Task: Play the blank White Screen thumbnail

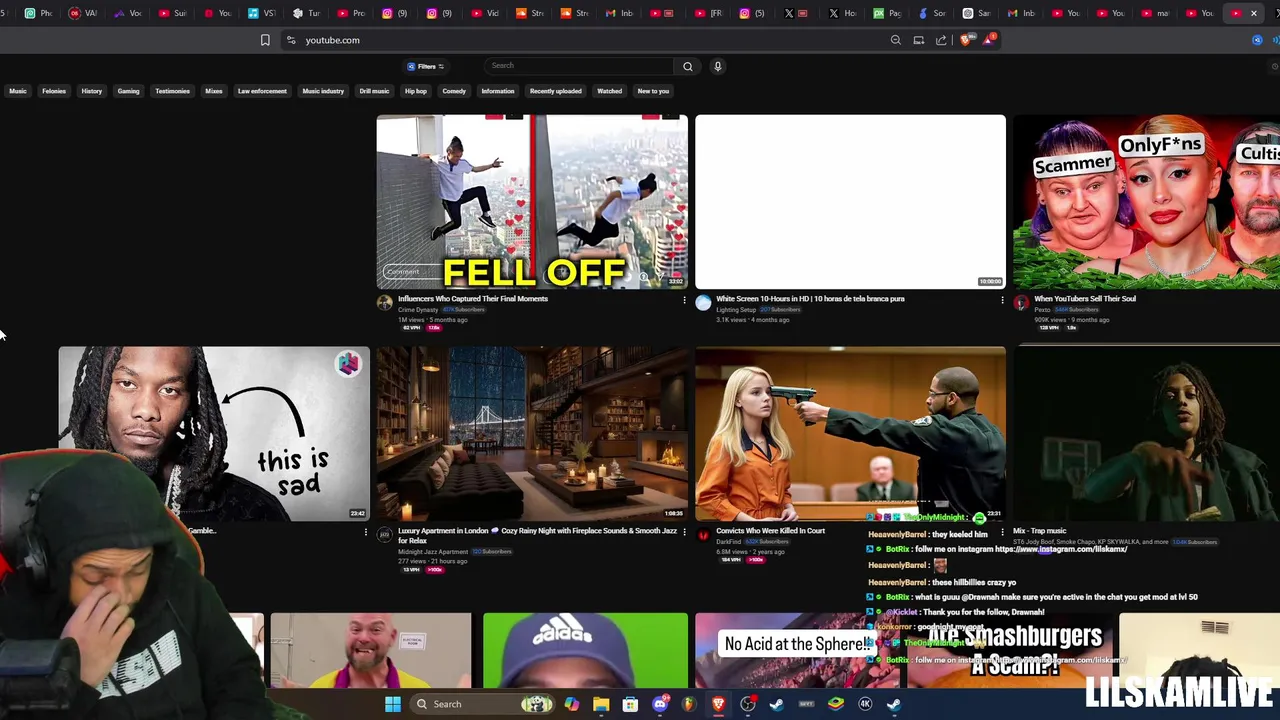Action: (x=850, y=202)
